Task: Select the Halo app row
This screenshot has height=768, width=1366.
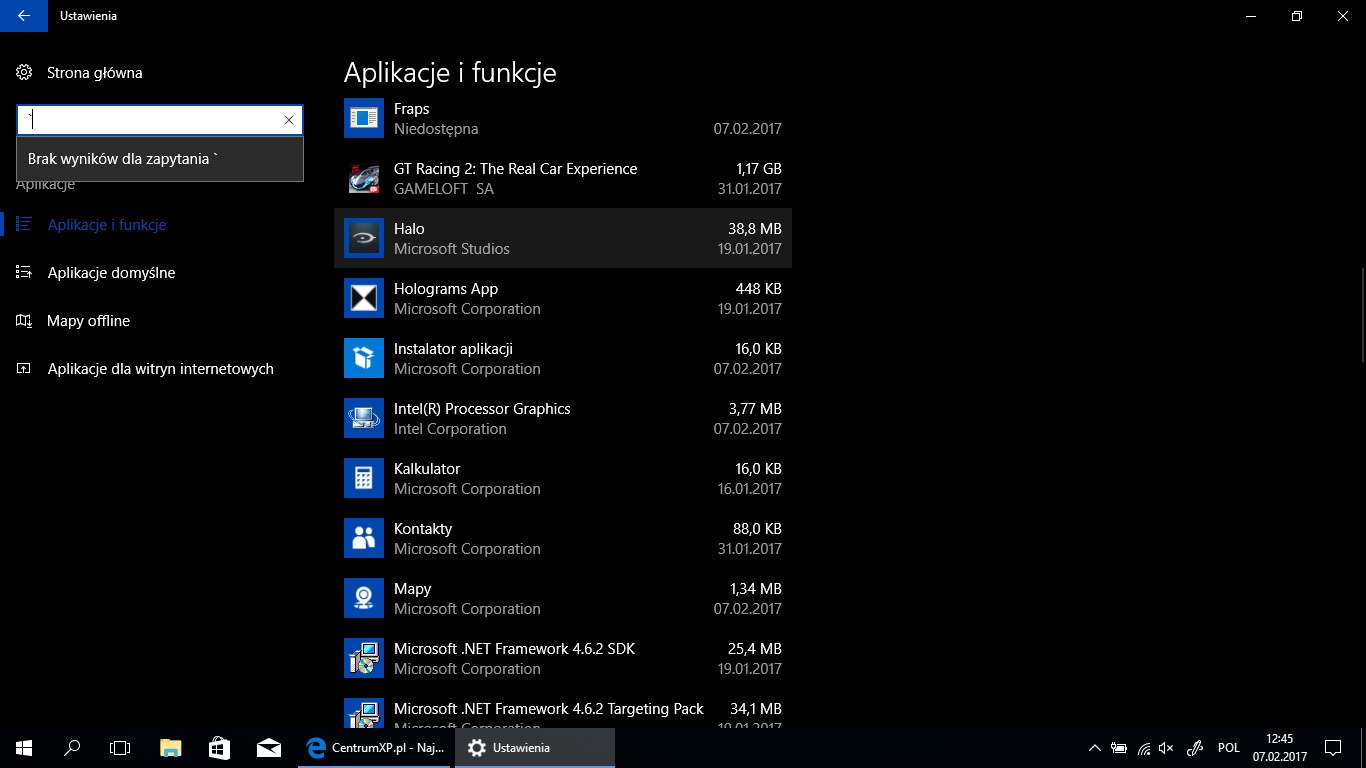Action: (x=563, y=238)
